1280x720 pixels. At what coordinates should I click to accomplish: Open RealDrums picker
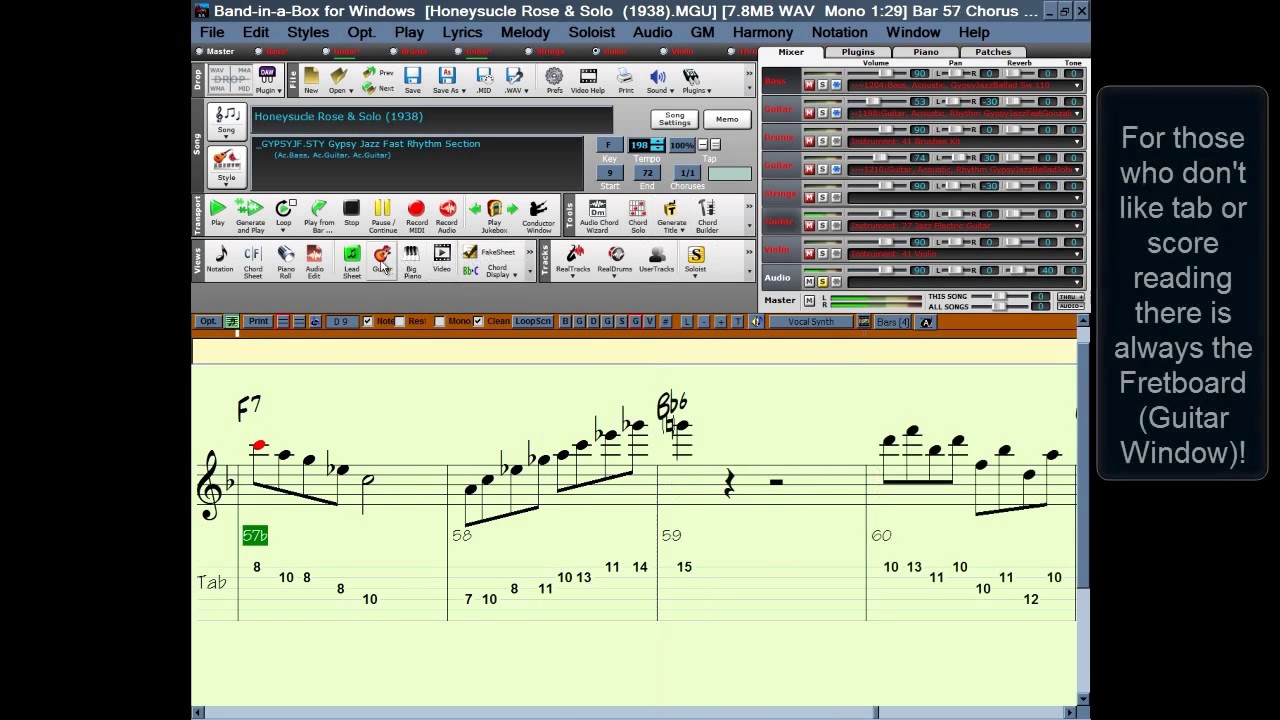tap(616, 259)
